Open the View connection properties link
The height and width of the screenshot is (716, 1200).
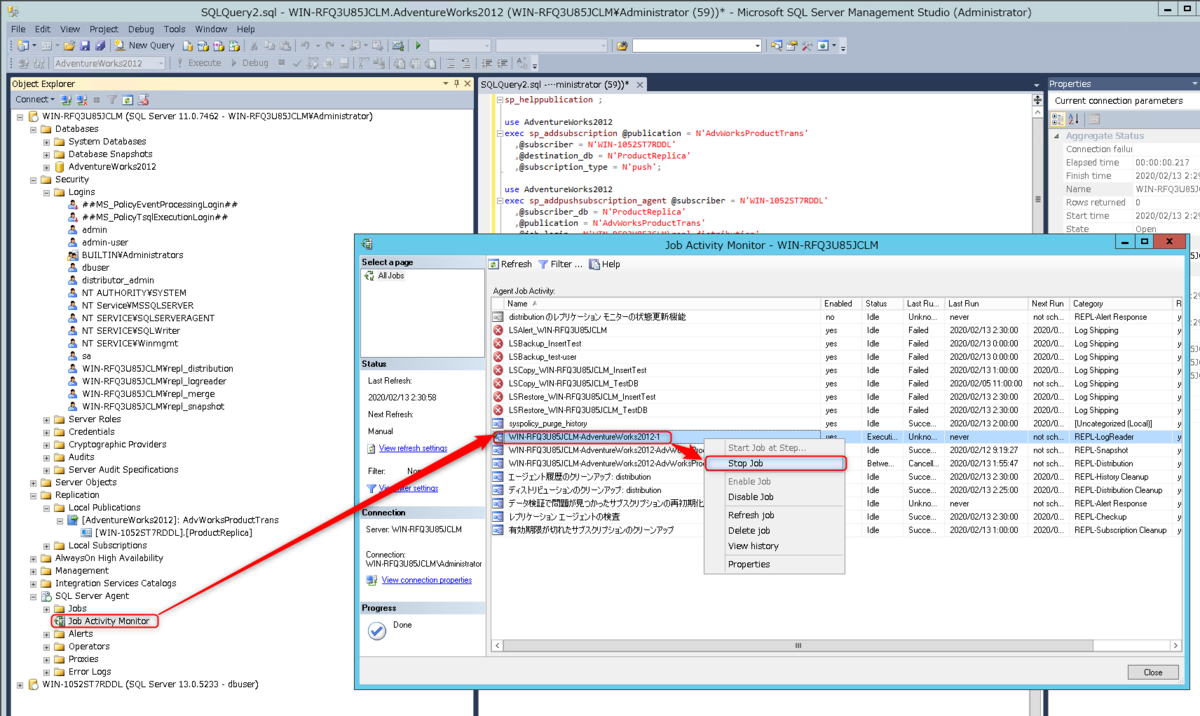click(427, 580)
